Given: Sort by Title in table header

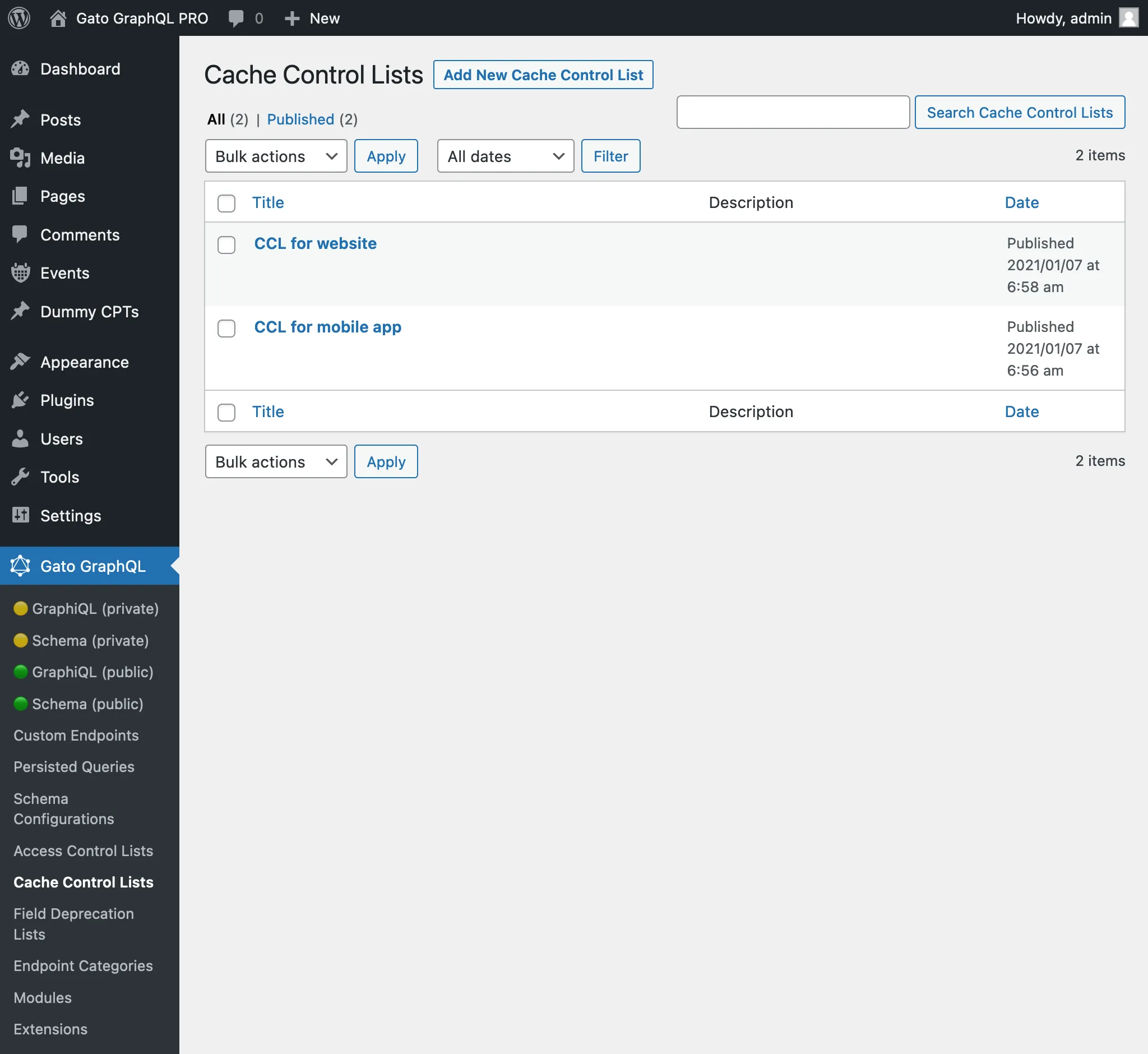Looking at the screenshot, I should click(268, 202).
